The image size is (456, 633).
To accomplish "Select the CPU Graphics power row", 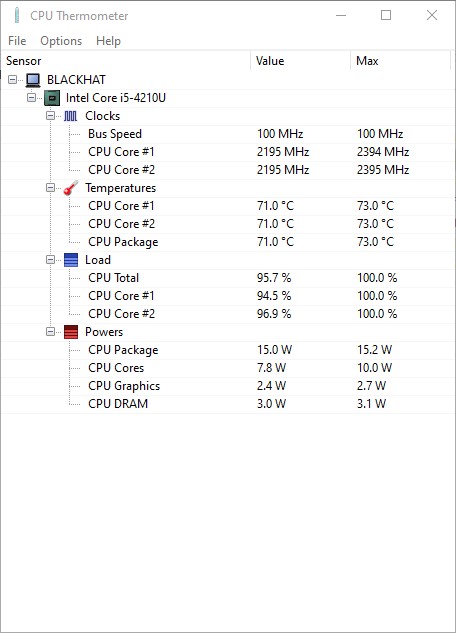I will point(228,386).
